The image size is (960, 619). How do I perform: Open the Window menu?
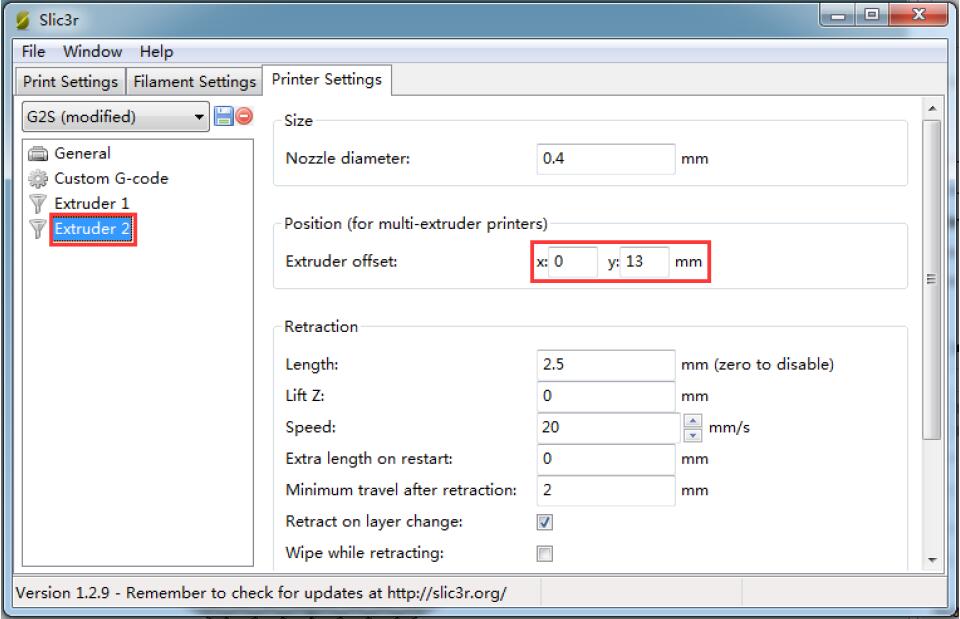tap(92, 51)
